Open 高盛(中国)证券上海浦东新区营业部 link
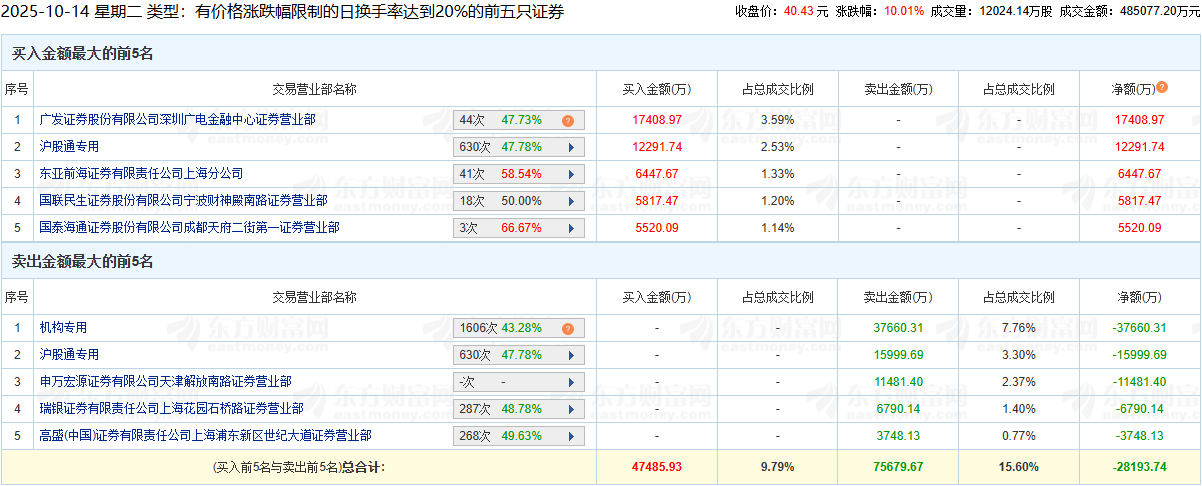Image resolution: width=1202 pixels, height=486 pixels. [x=205, y=436]
